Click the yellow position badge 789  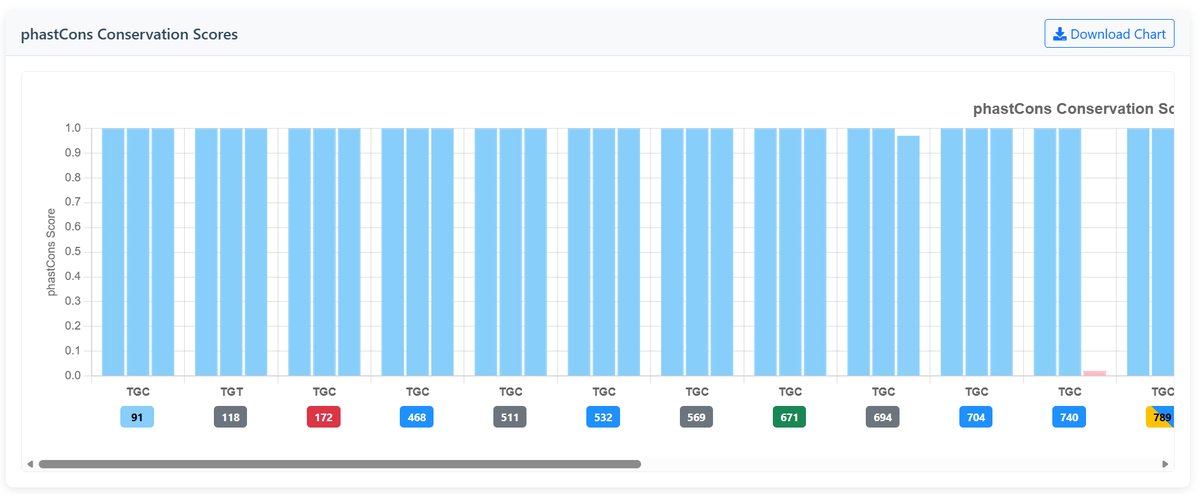(x=1160, y=417)
